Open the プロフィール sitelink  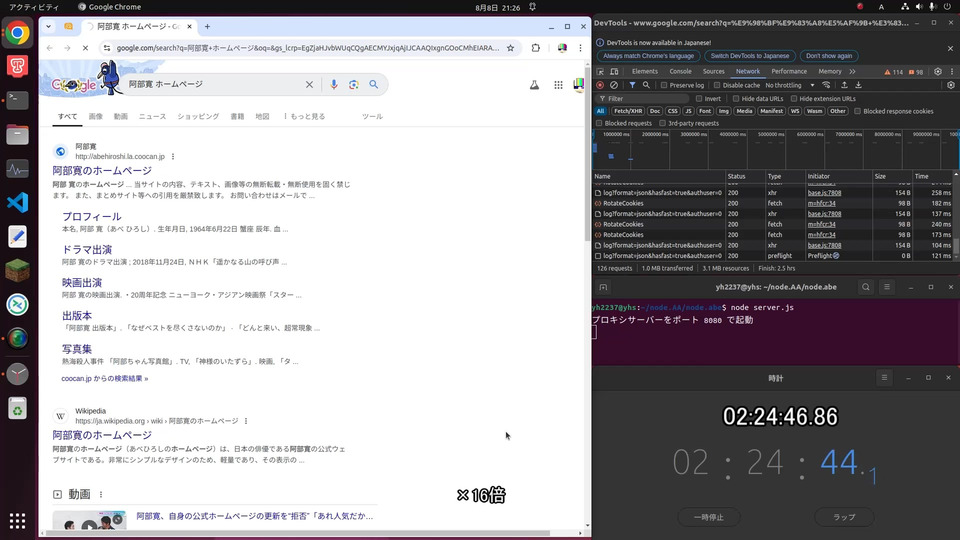point(91,217)
